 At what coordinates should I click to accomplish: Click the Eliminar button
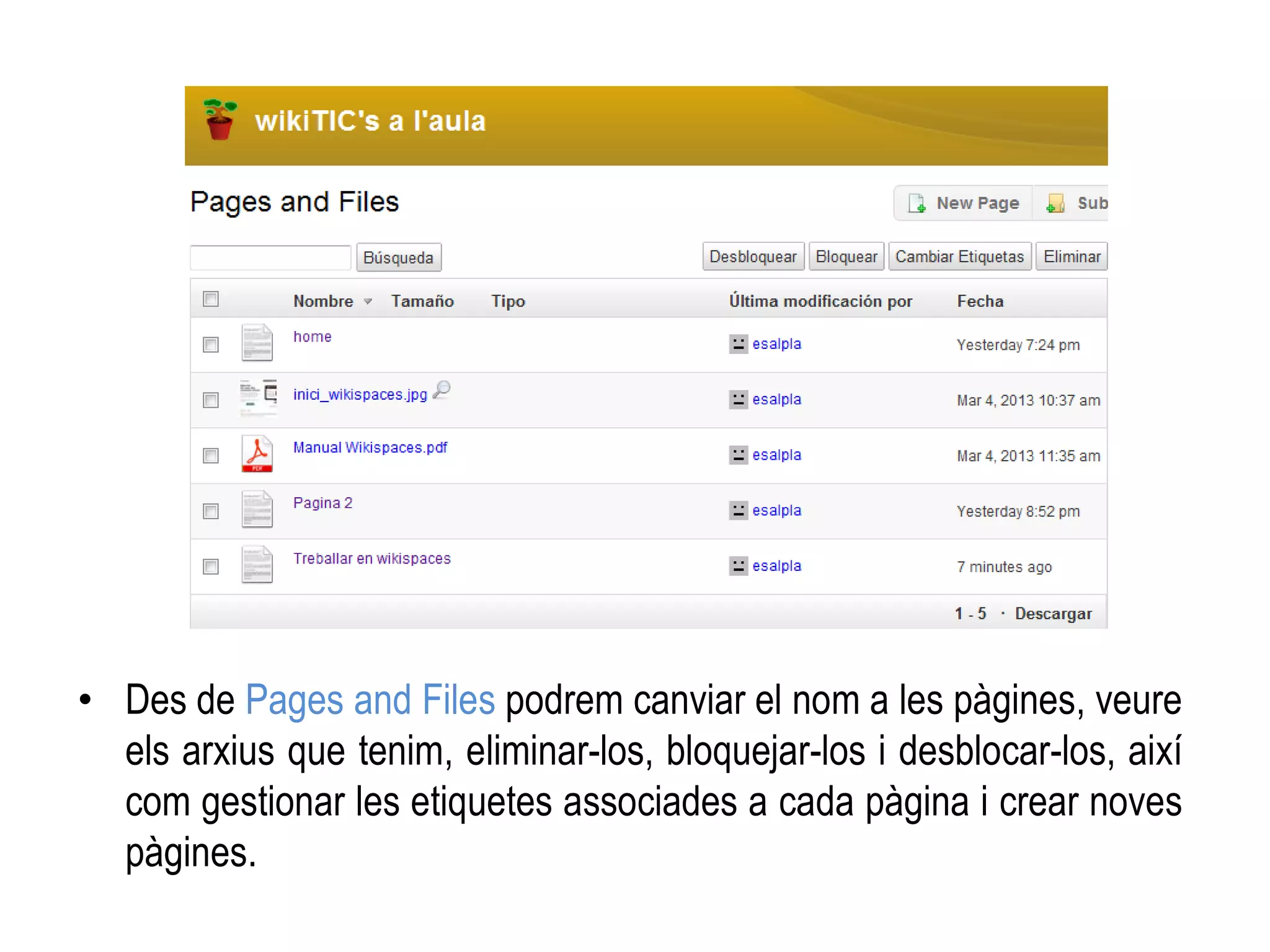(x=1072, y=257)
